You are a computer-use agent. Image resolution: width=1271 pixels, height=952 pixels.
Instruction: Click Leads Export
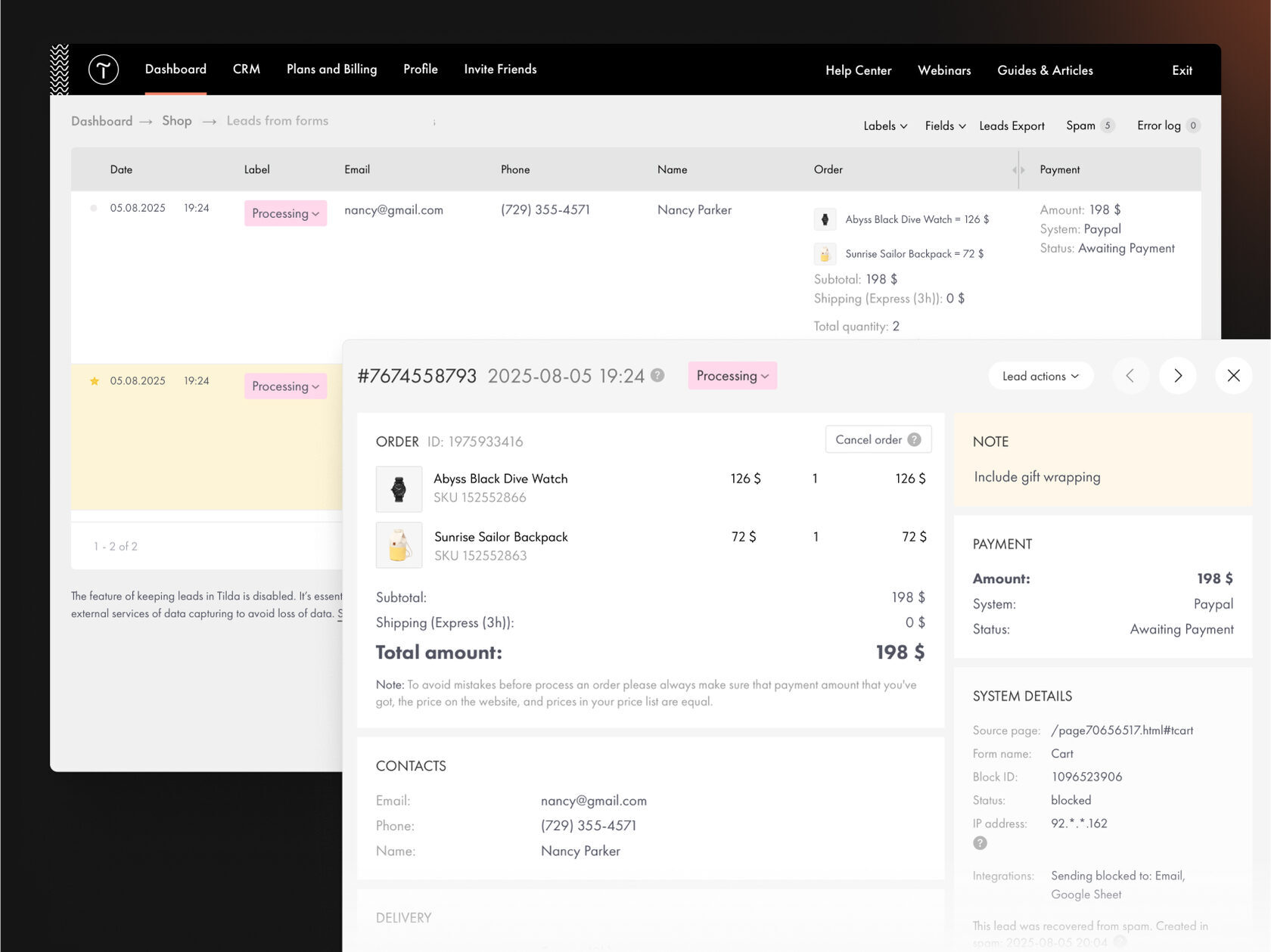point(1012,126)
